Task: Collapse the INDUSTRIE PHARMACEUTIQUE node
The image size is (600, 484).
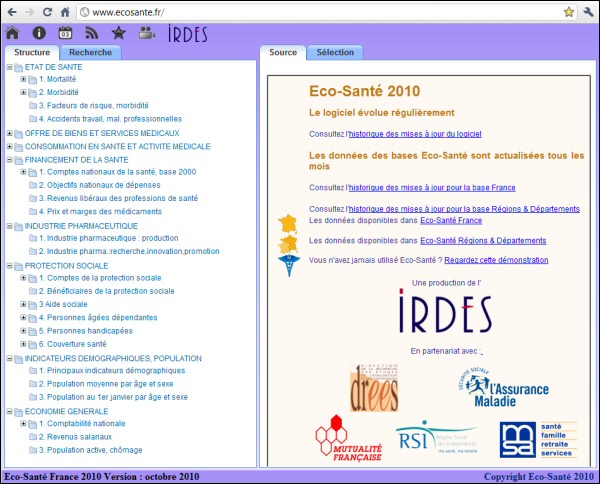Action: 10,226
